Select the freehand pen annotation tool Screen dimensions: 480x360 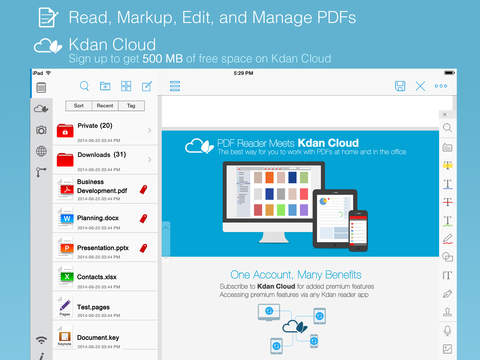447,239
